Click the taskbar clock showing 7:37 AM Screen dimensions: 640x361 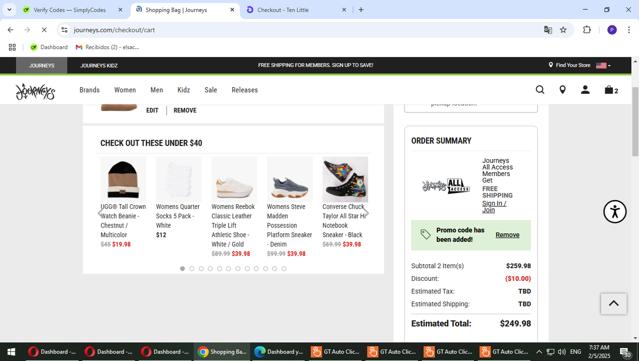click(x=599, y=352)
